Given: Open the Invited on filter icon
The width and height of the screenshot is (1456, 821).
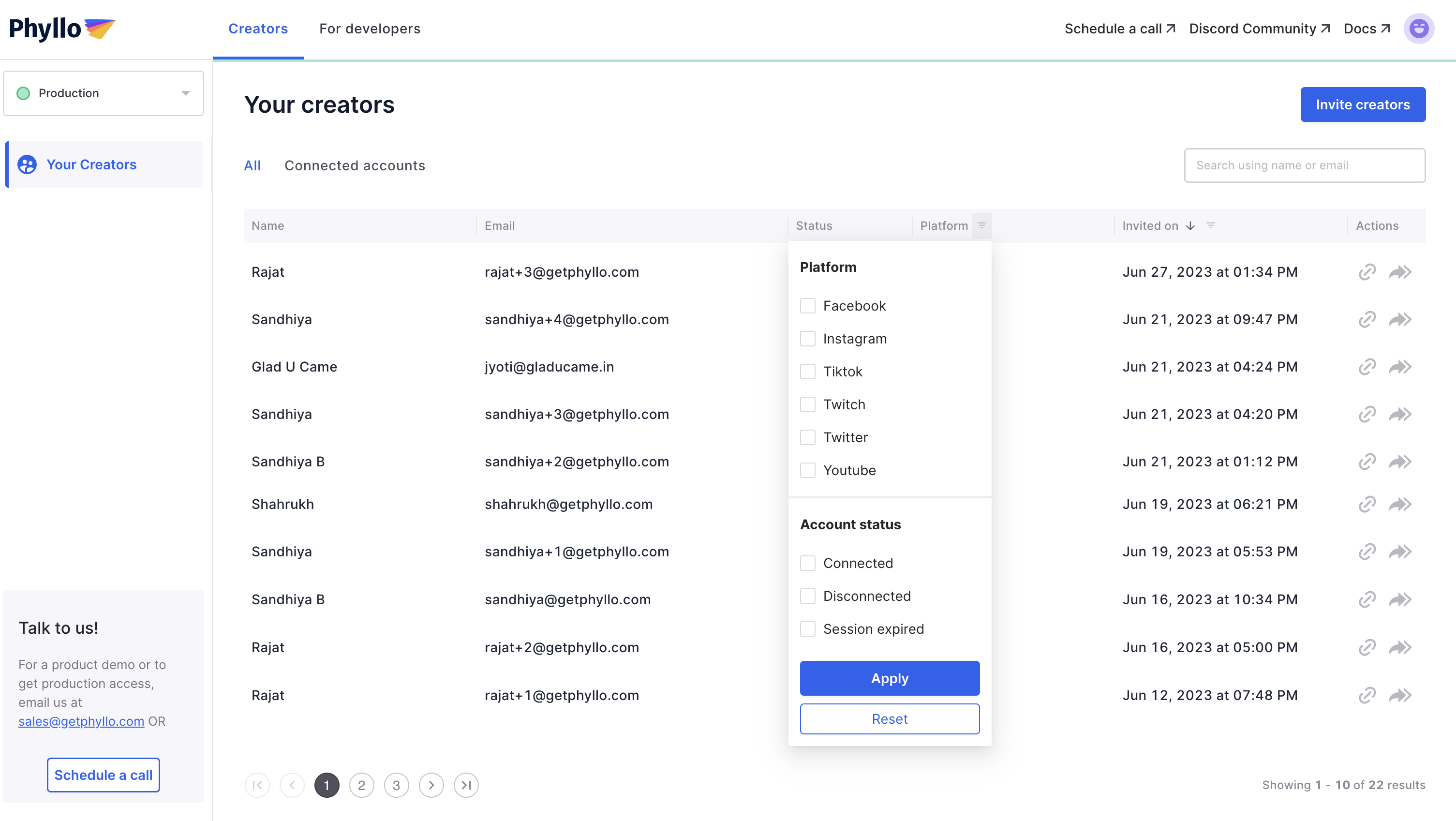Looking at the screenshot, I should 1210,225.
